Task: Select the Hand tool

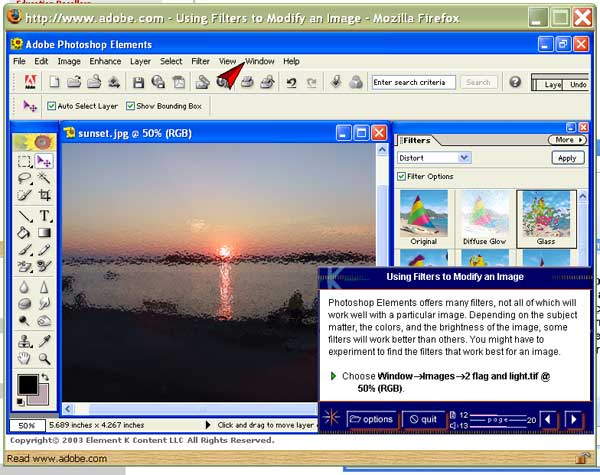Action: click(24, 359)
